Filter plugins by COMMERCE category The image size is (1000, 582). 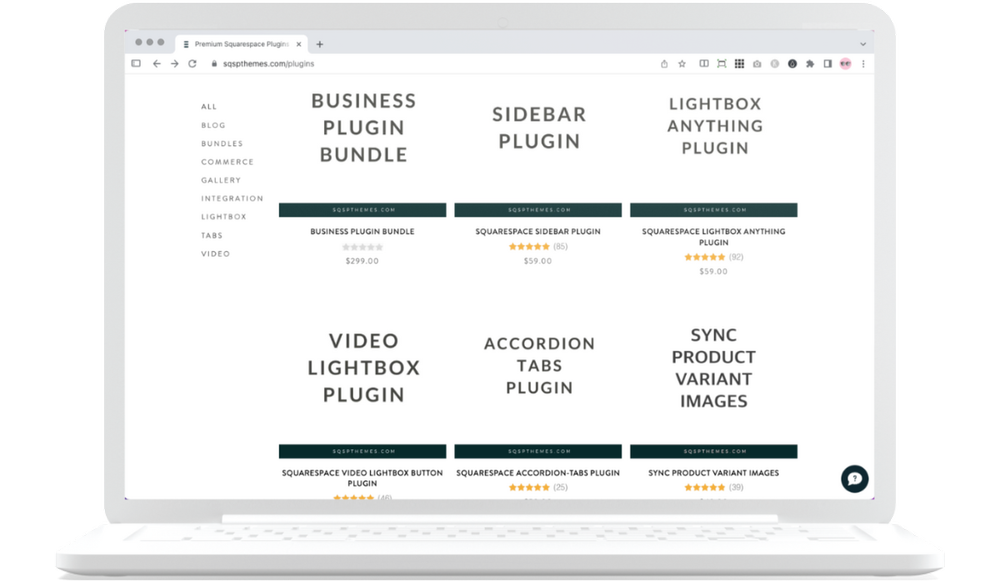(227, 162)
